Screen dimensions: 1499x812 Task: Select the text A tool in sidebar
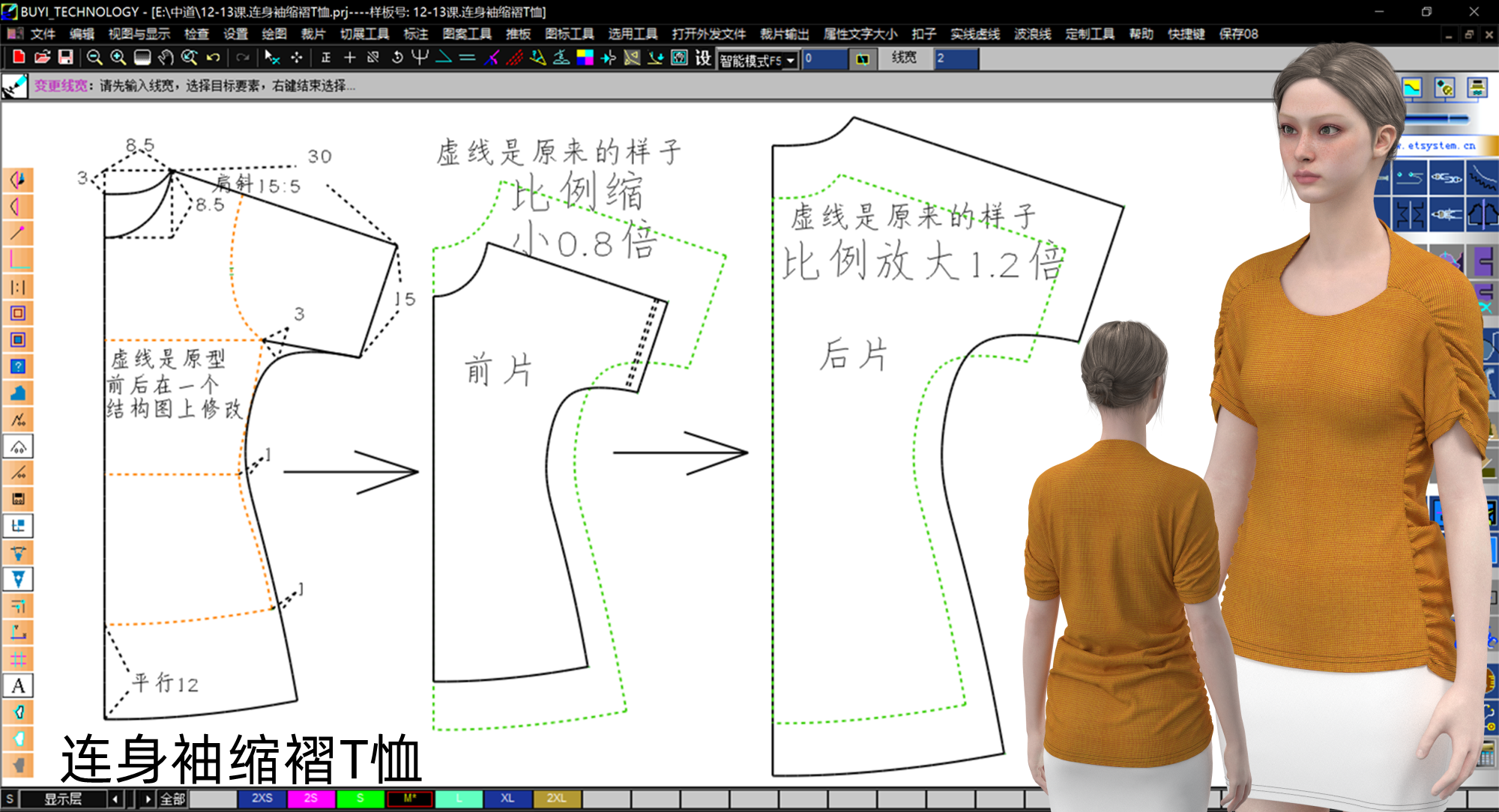[x=19, y=685]
